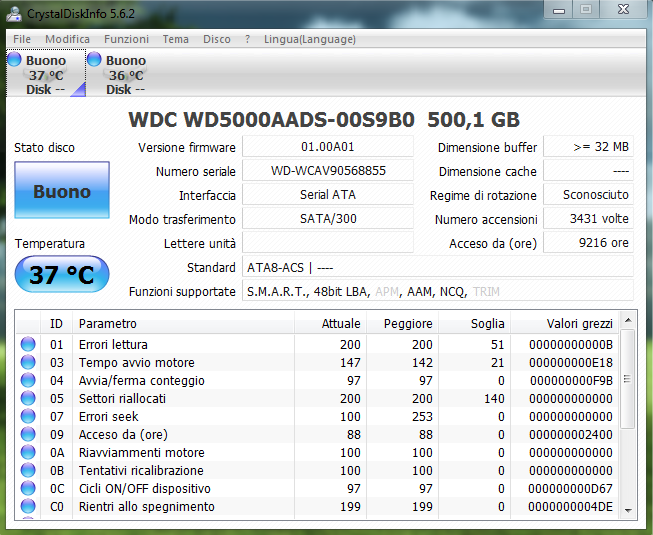
Task: Click the Standard field ATA8-ACS
Action: pyautogui.click(x=438, y=267)
